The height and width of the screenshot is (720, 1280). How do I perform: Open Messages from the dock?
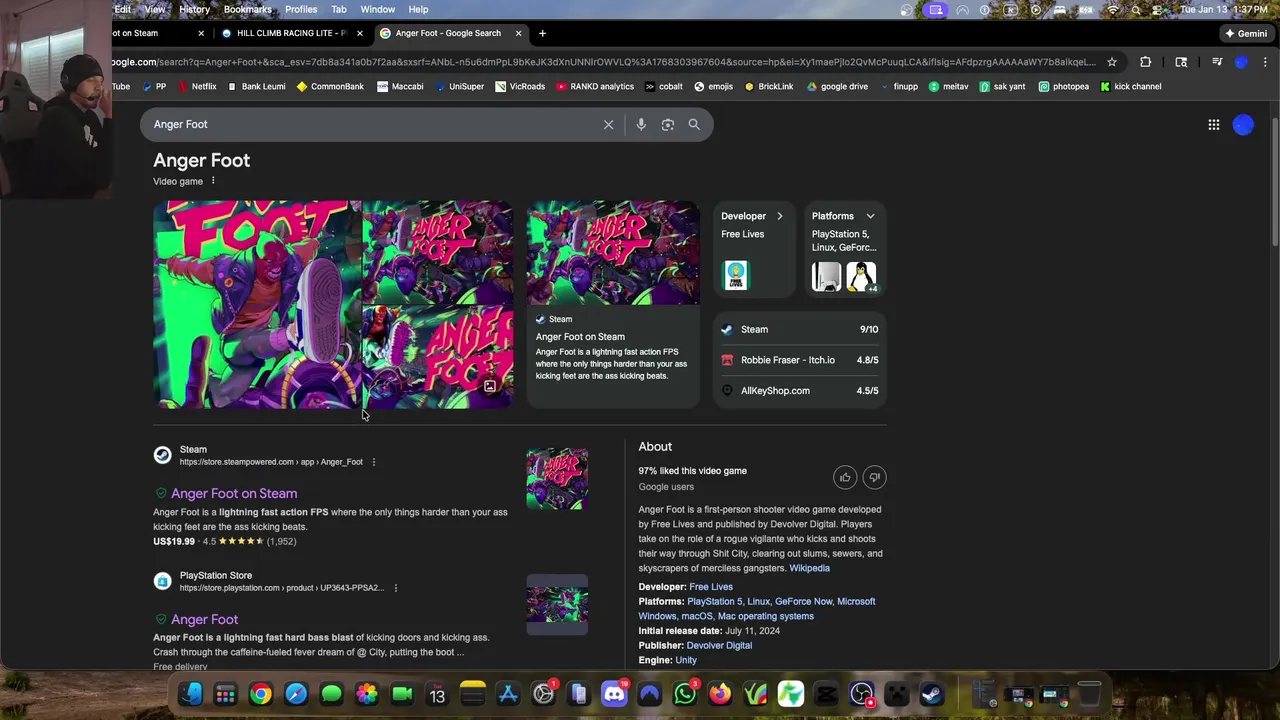tap(331, 693)
